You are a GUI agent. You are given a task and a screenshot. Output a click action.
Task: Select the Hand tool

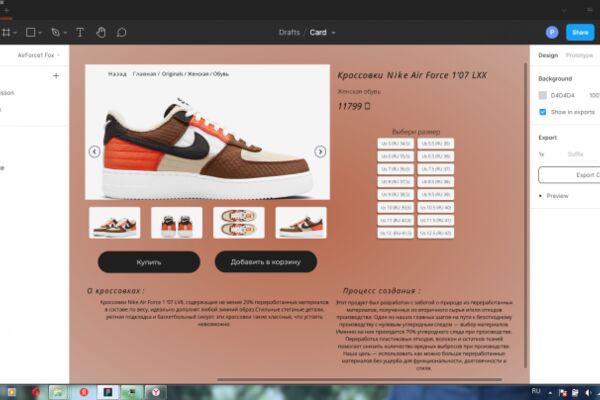coord(101,33)
